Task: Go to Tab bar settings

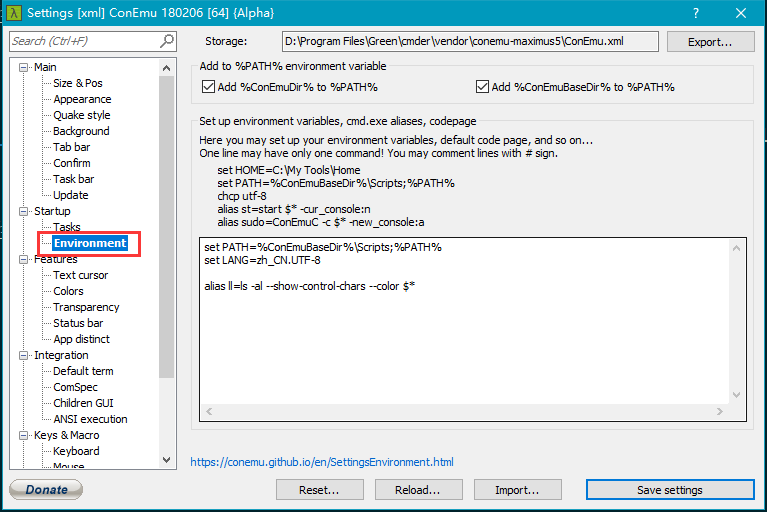Action: pyautogui.click(x=71, y=147)
